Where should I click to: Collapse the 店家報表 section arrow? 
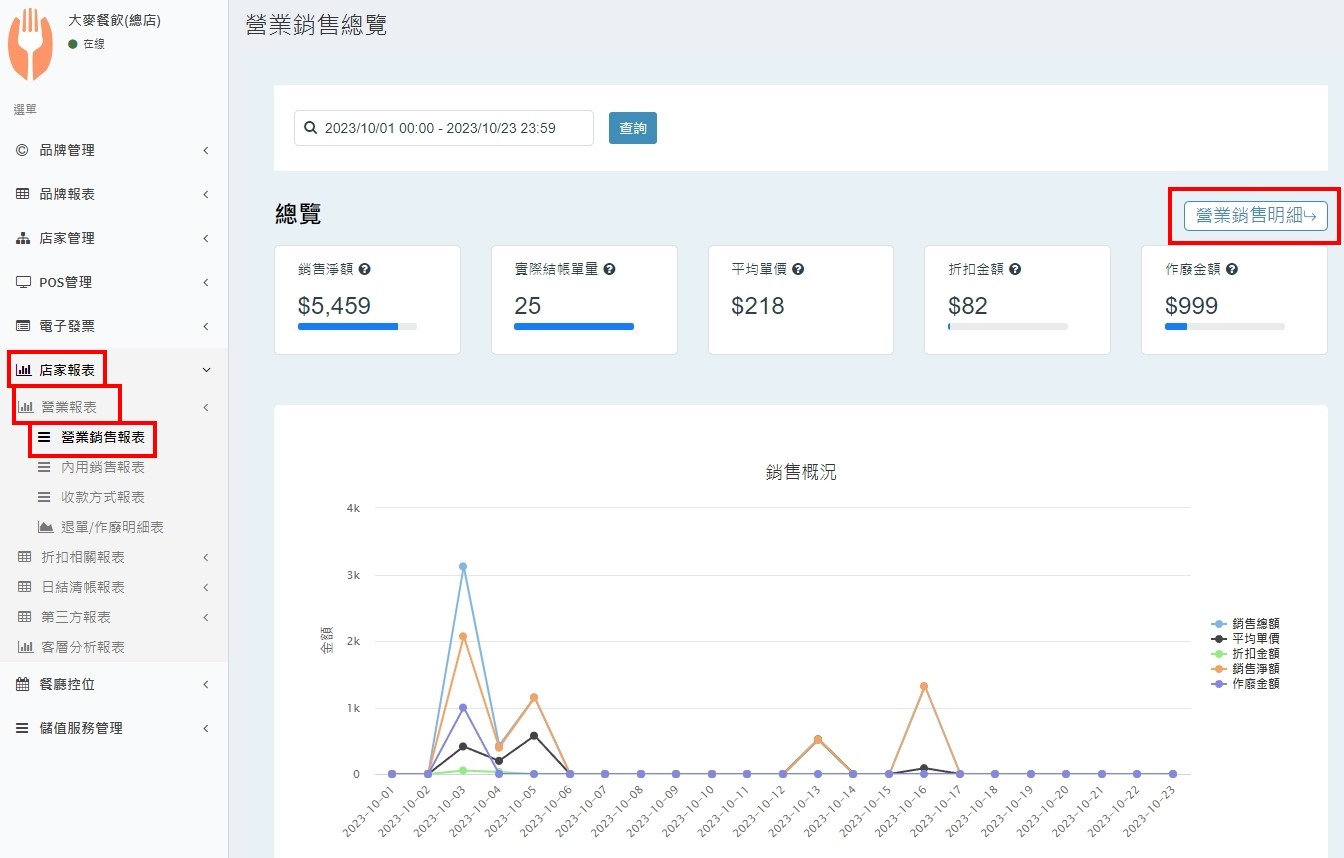click(x=206, y=370)
